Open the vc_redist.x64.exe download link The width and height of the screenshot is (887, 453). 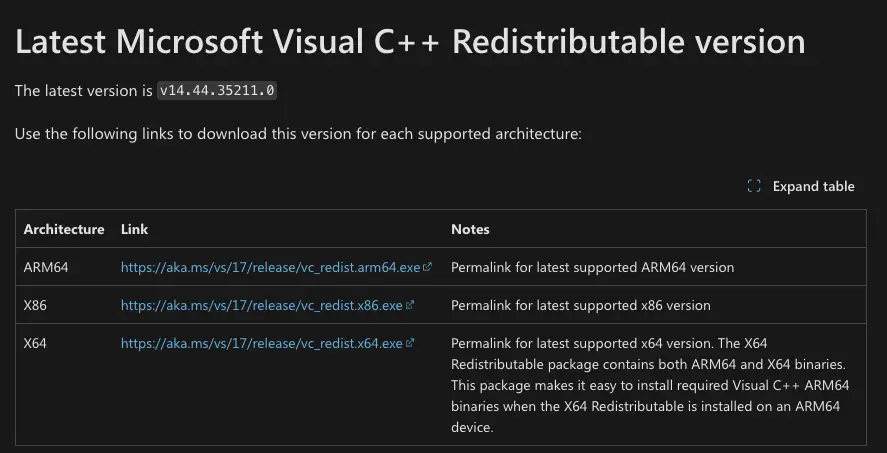tap(261, 343)
